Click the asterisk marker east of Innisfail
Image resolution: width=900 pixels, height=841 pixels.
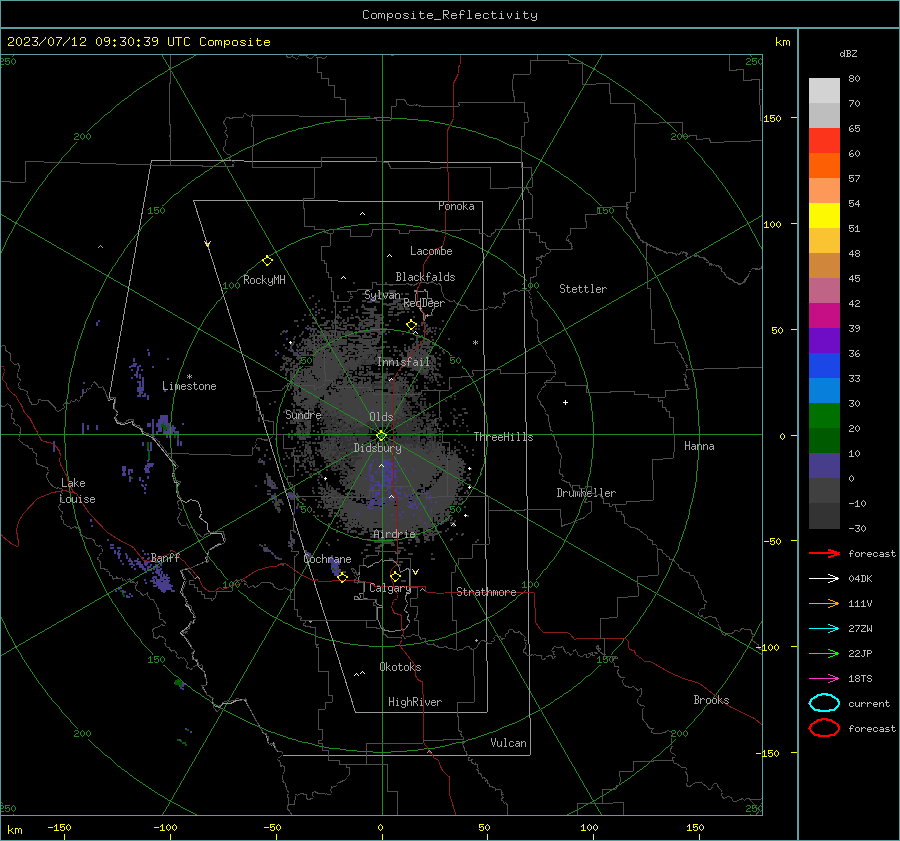pos(475,343)
